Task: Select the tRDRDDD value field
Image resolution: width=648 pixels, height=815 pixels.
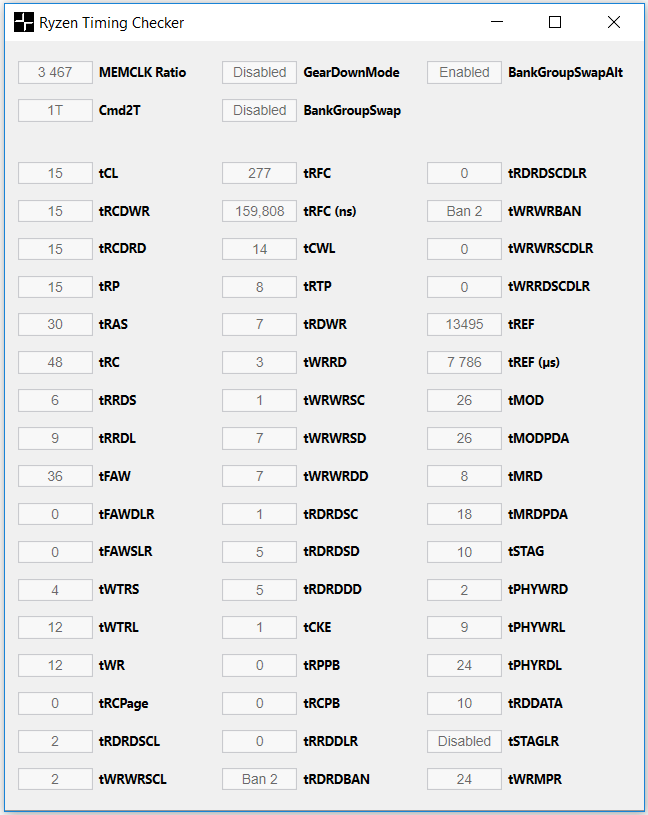Action: click(260, 590)
